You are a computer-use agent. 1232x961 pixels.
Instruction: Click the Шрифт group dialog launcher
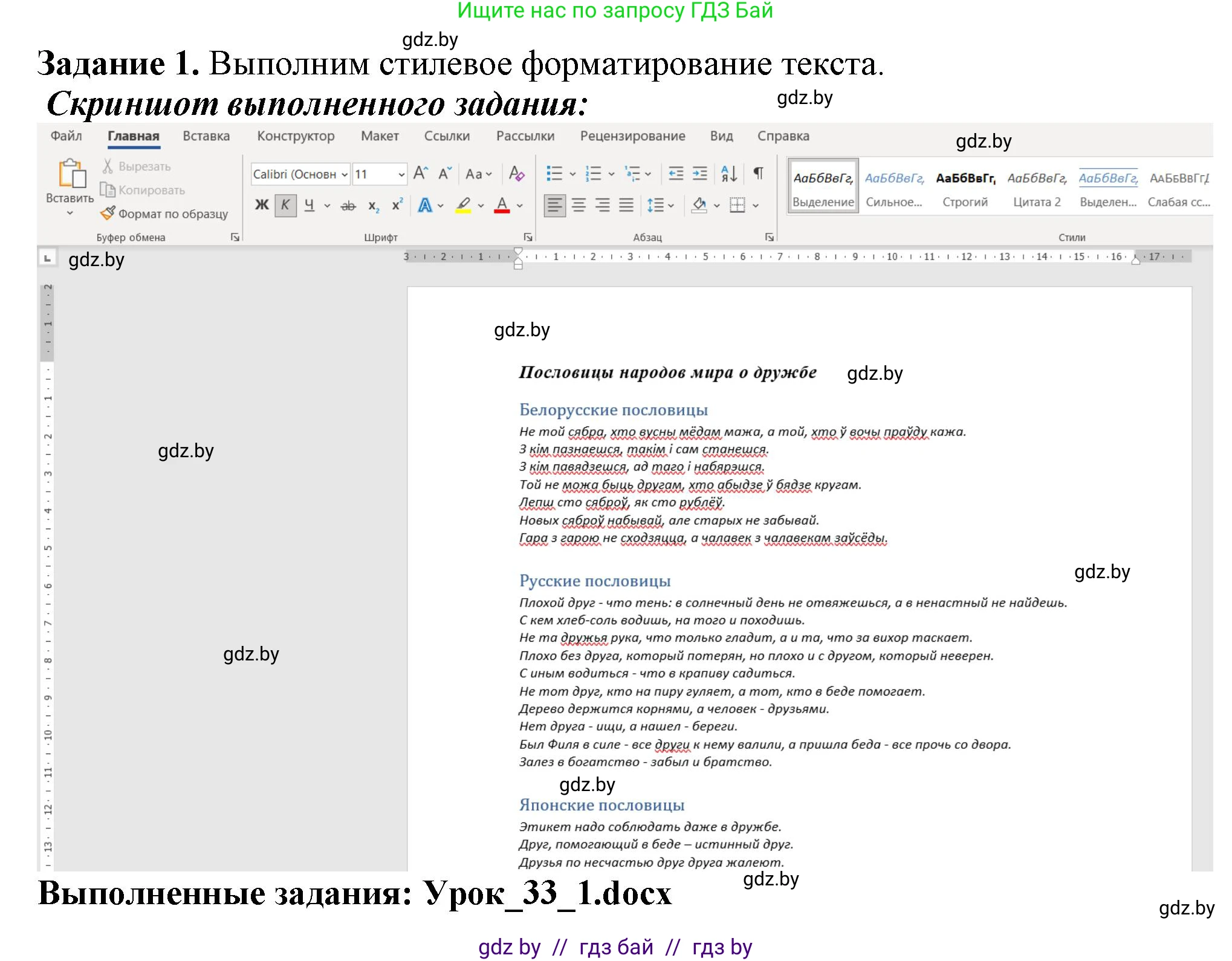tap(527, 237)
